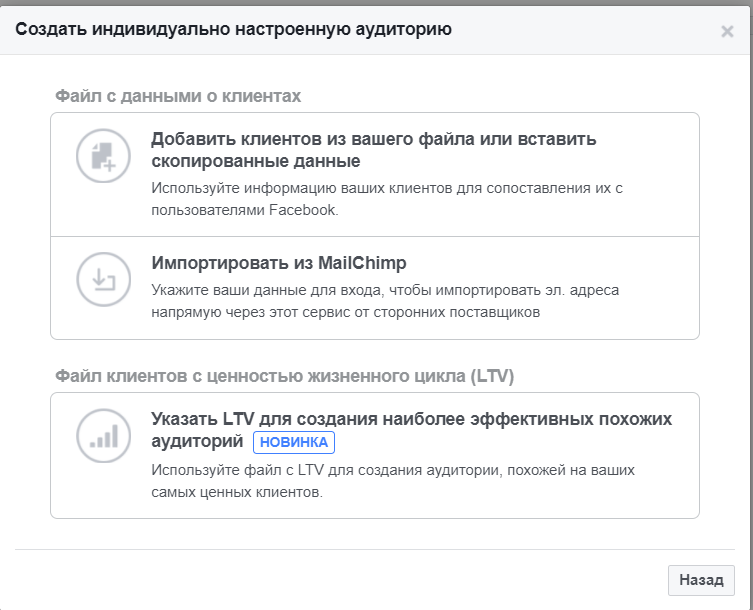Click the blue НОВИНКА badge
The image size is (753, 610).
click(x=293, y=442)
